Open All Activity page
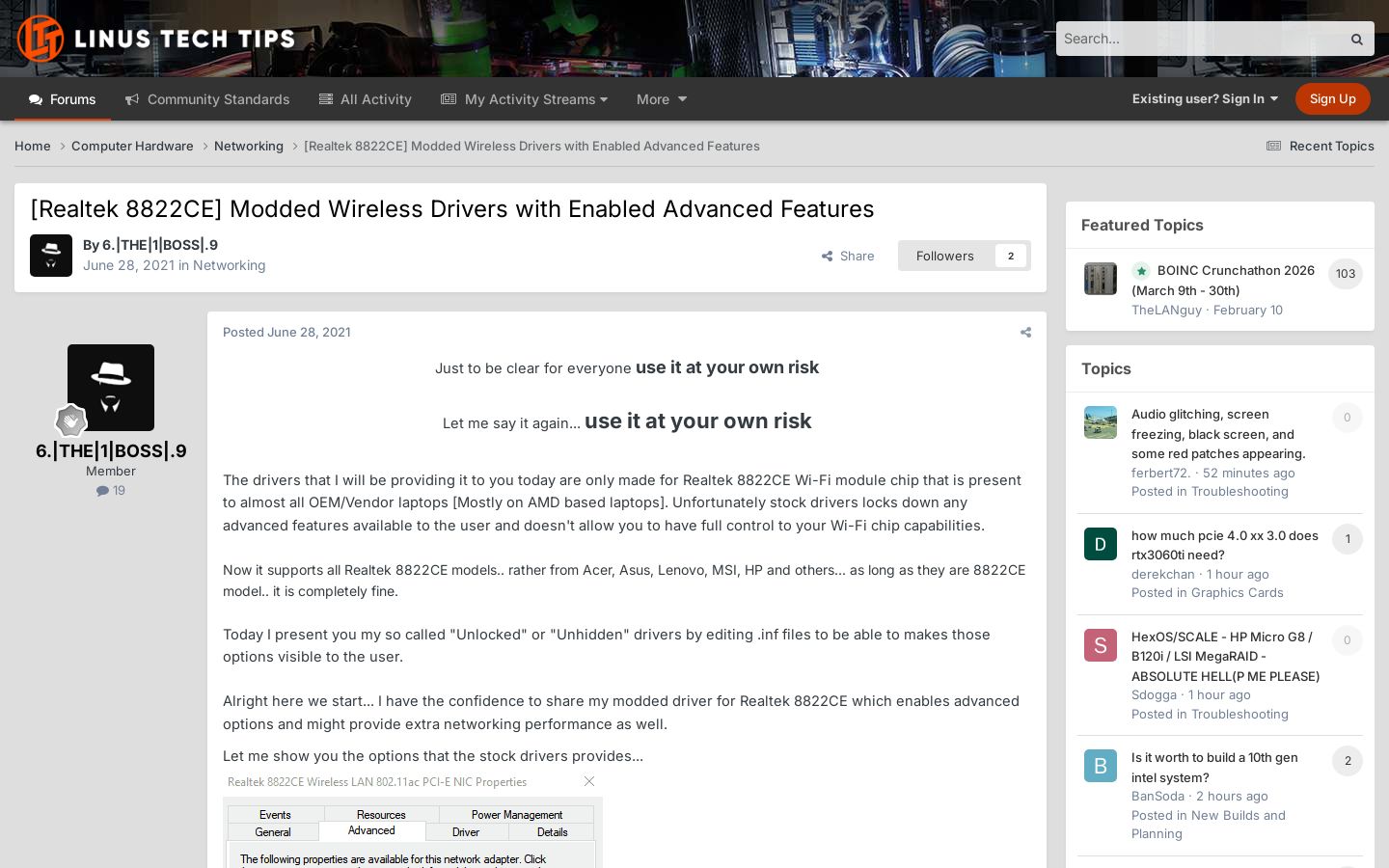 point(366,99)
